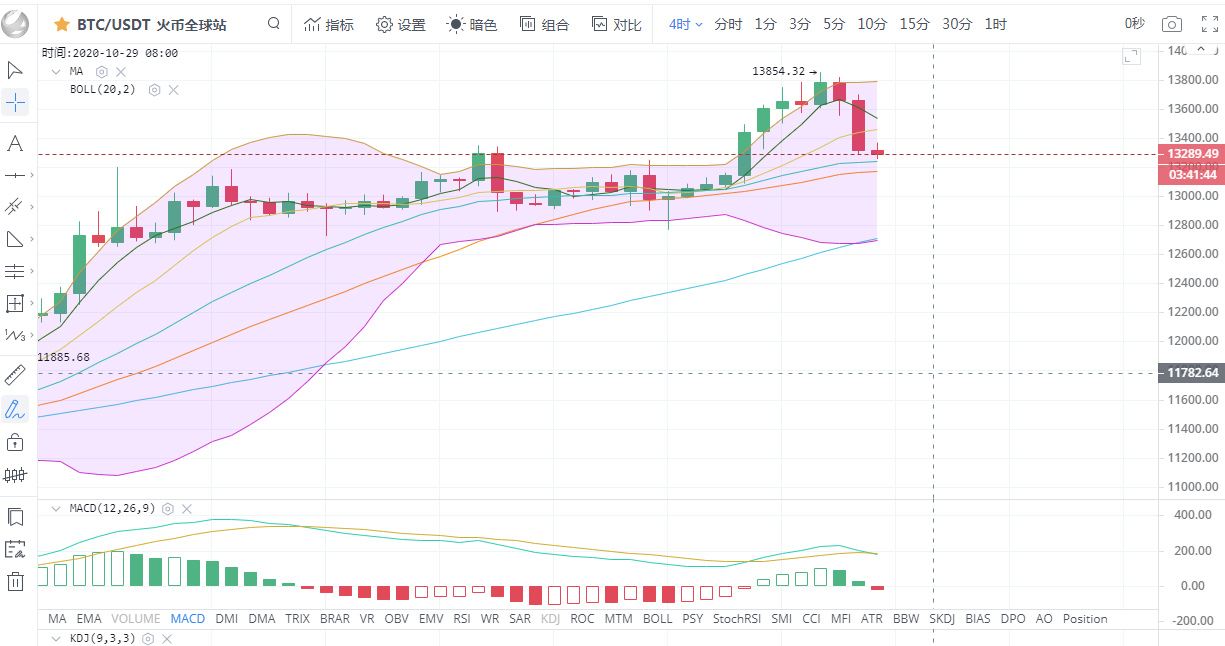This screenshot has width=1225, height=646.
Task: Toggle the favorite star for BTC/USDT
Action: click(61, 24)
